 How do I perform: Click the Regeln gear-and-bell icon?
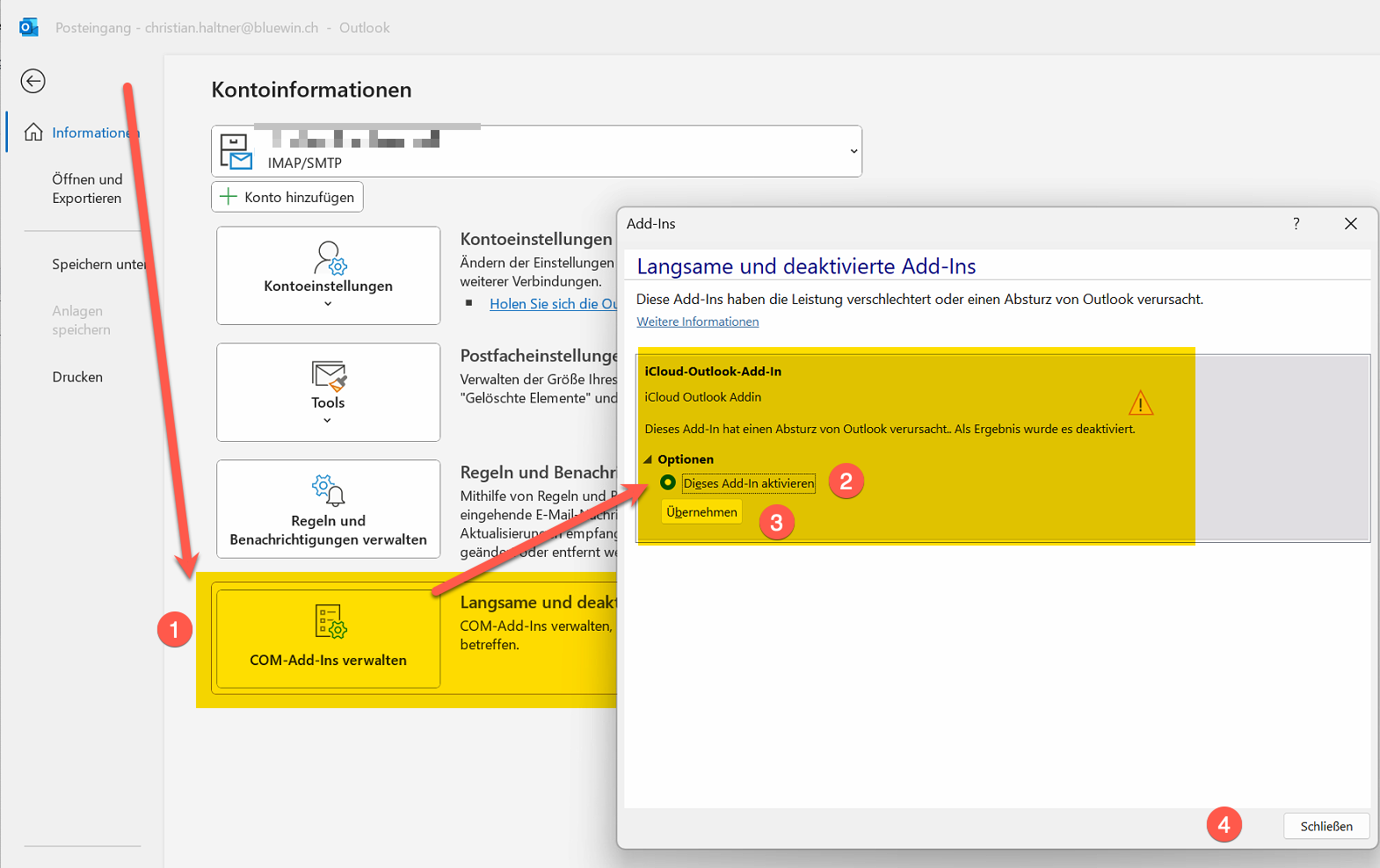[x=328, y=490]
